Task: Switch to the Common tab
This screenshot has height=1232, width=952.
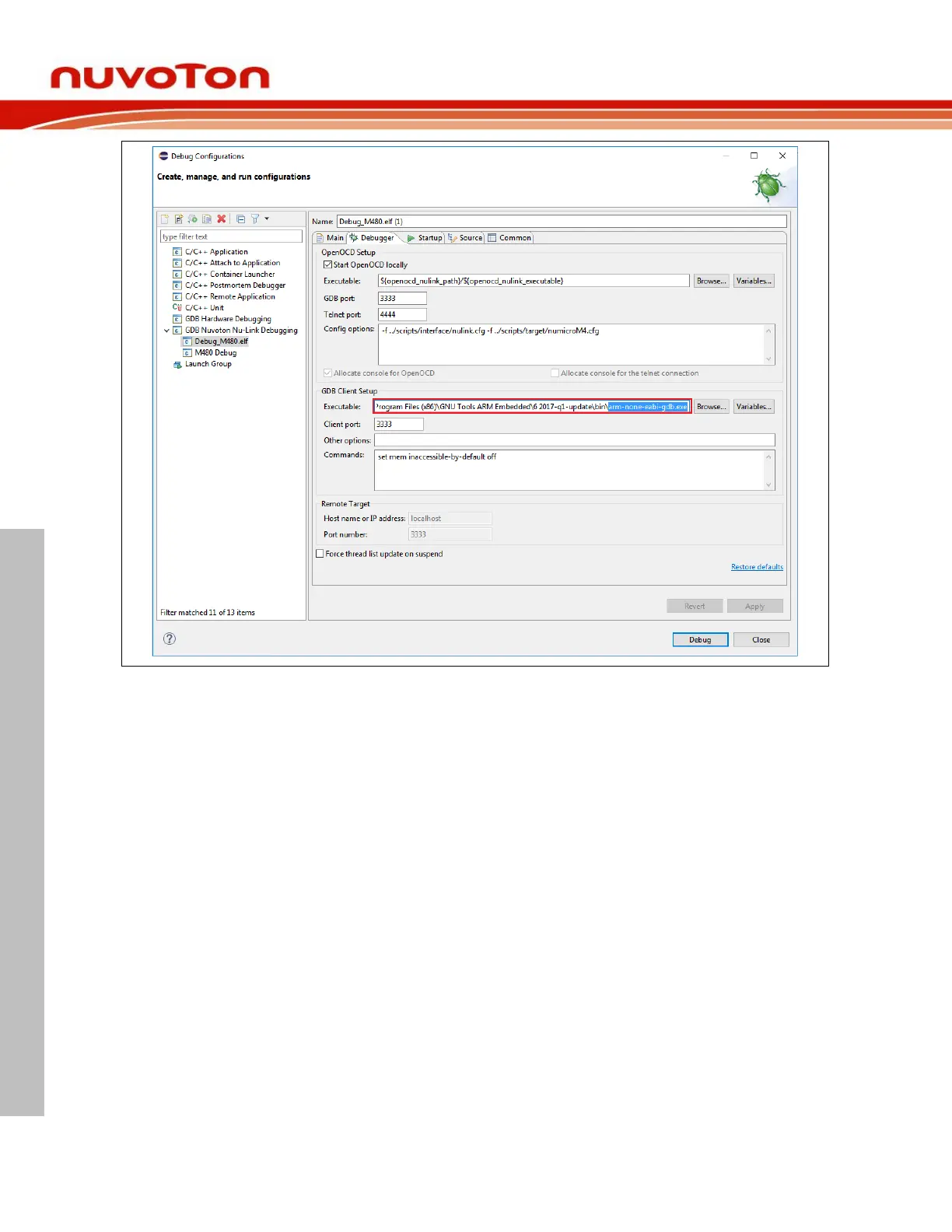Action: click(x=509, y=238)
